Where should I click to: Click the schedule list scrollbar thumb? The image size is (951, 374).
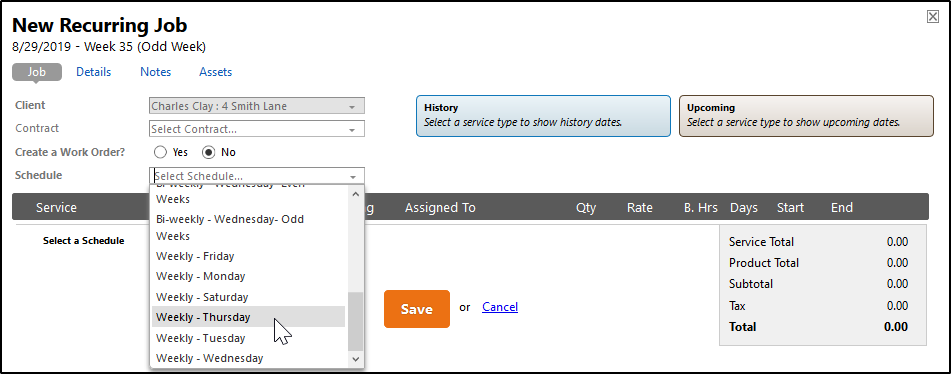pyautogui.click(x=355, y=321)
